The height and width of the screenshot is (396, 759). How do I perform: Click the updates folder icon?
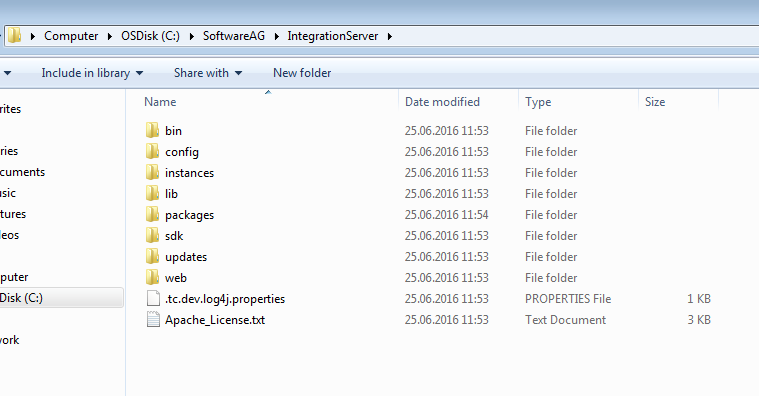coord(152,257)
